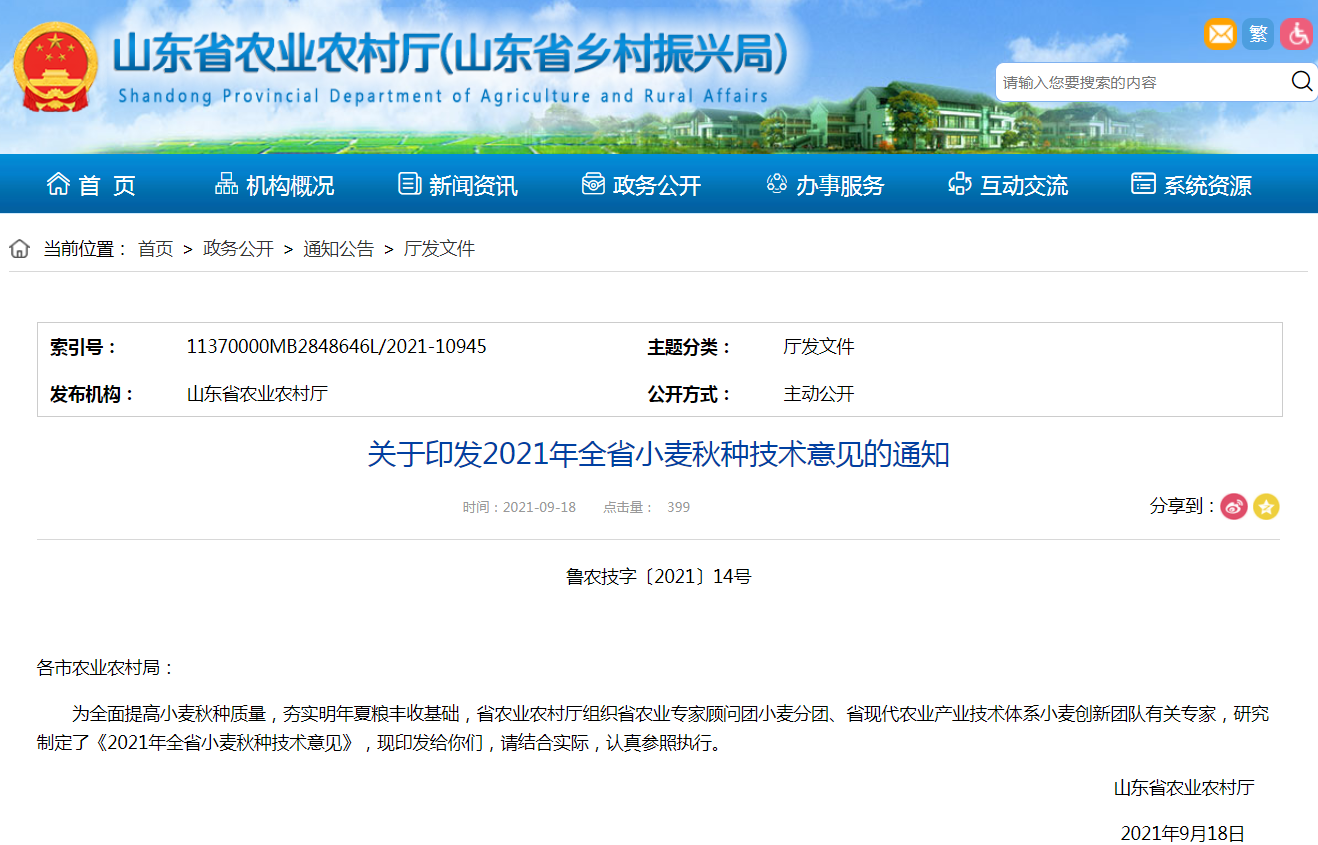Click the 政务公开 icon in navbar
1318x845 pixels.
tap(593, 184)
